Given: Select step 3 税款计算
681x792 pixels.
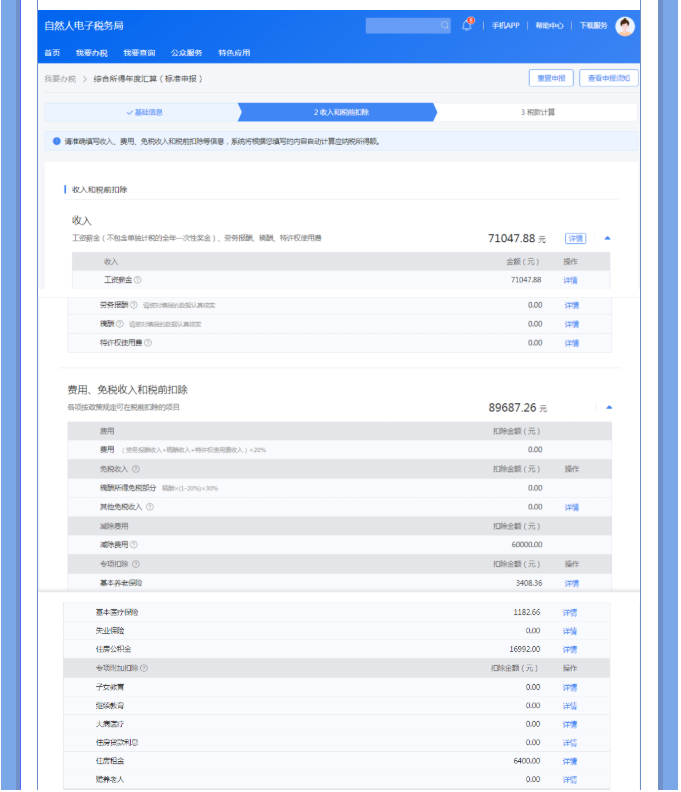Looking at the screenshot, I should pos(538,112).
